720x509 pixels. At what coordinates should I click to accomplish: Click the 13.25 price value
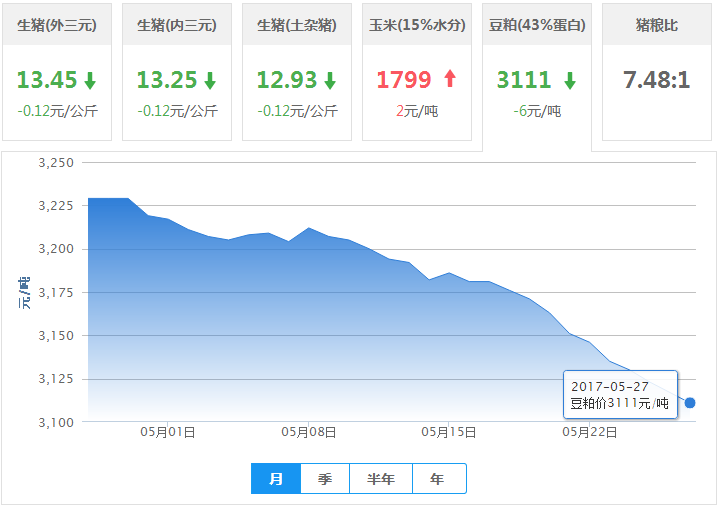click(167, 80)
